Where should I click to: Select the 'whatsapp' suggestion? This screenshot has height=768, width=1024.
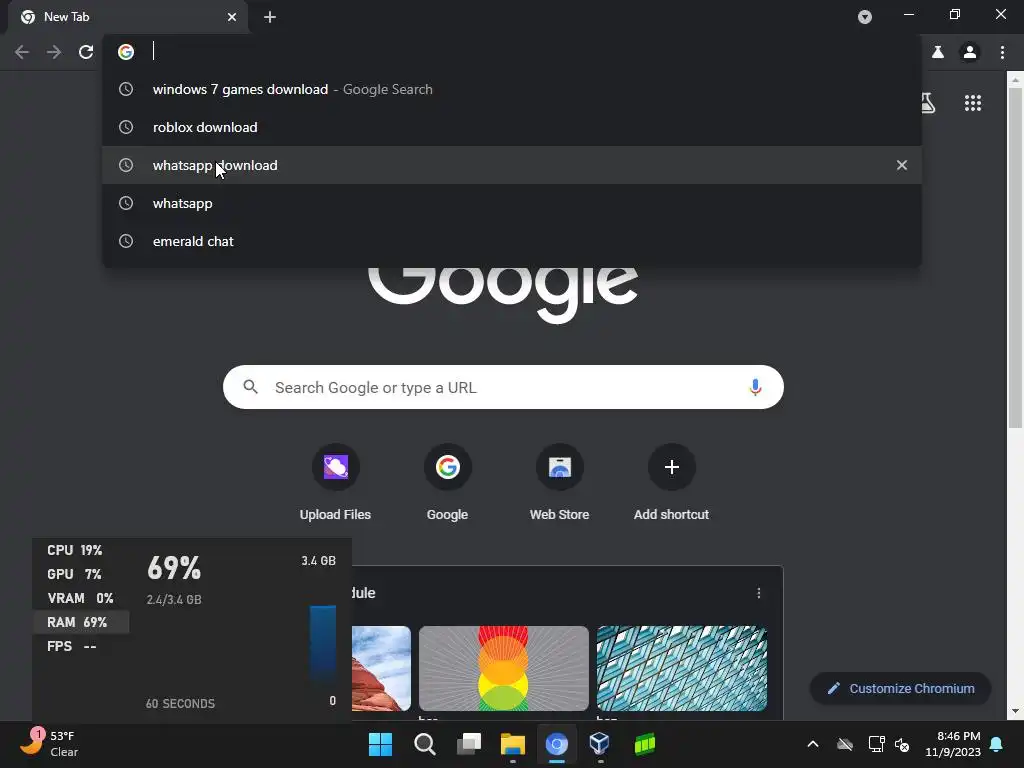(512, 203)
